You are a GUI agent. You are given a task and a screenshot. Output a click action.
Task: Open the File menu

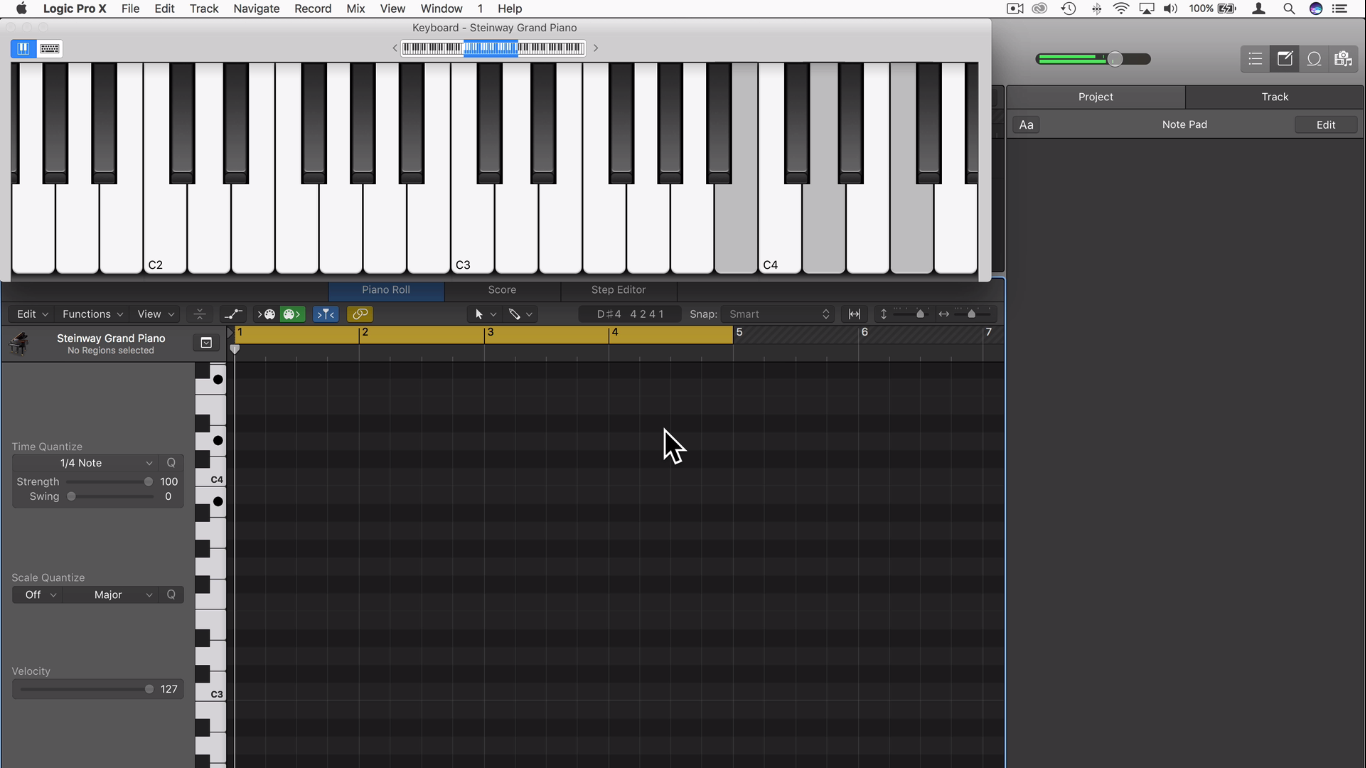click(x=130, y=9)
